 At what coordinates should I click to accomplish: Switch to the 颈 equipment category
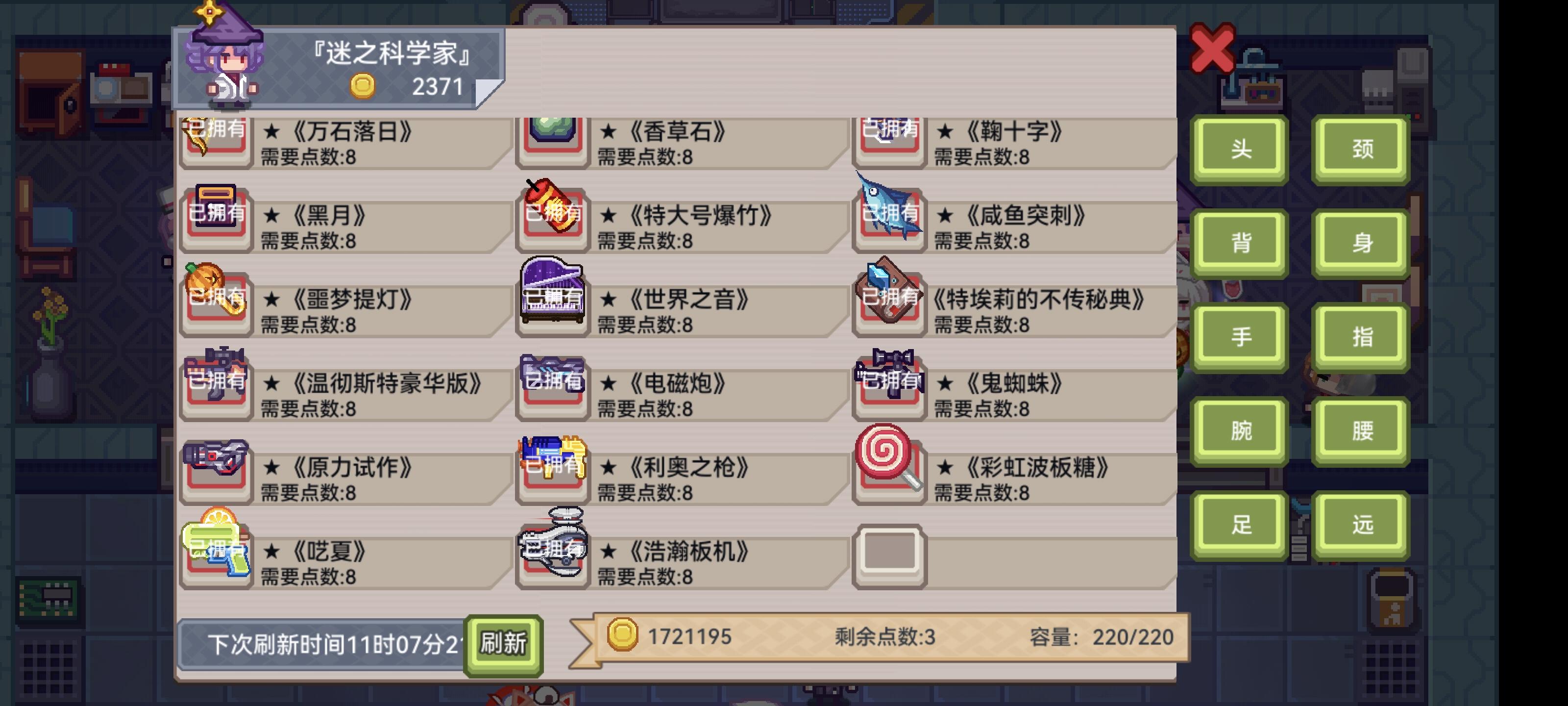point(1362,149)
